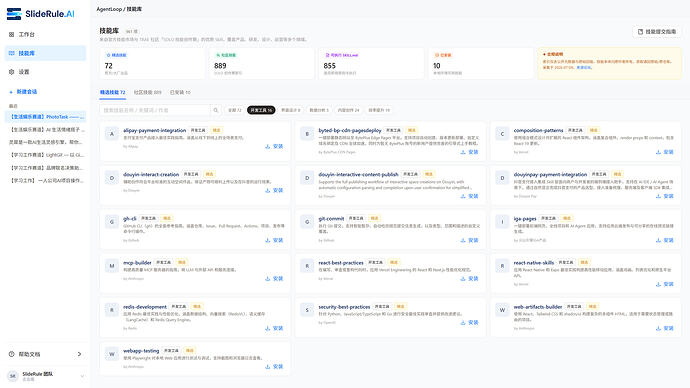Install the alipay-payment-integration skill
This screenshot has width=690, height=388.
point(274,146)
